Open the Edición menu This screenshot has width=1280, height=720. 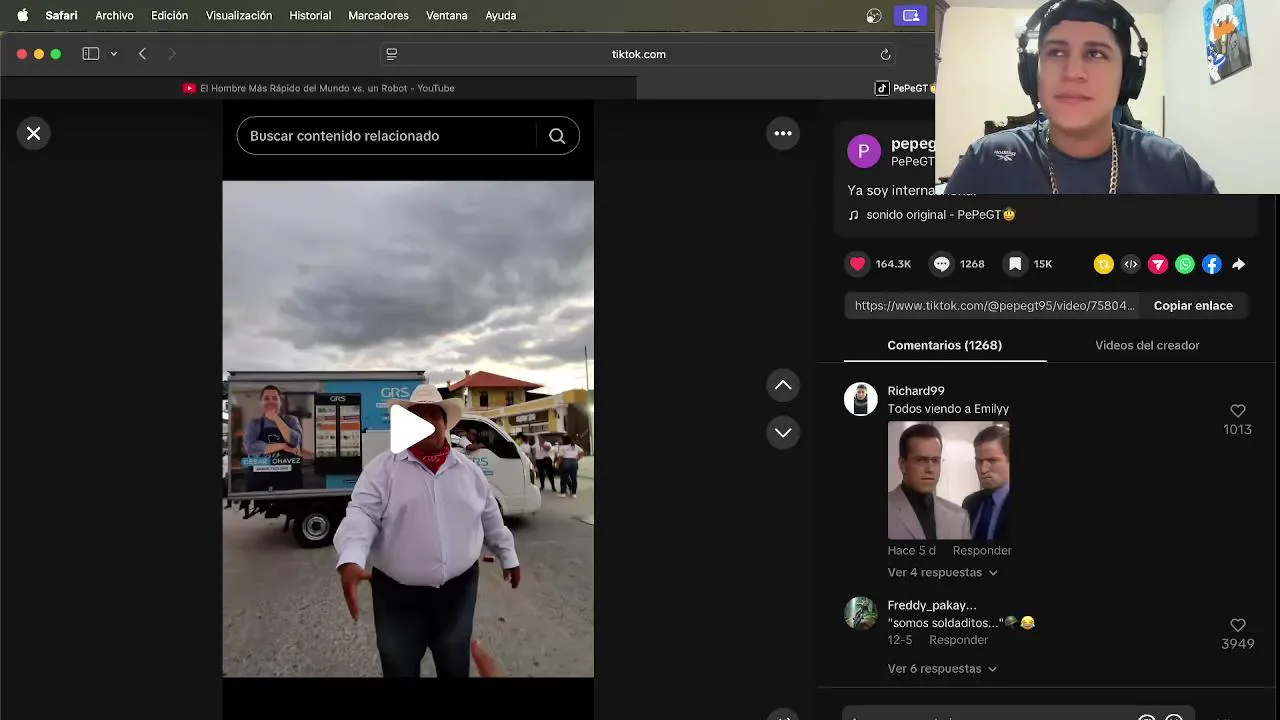[169, 15]
